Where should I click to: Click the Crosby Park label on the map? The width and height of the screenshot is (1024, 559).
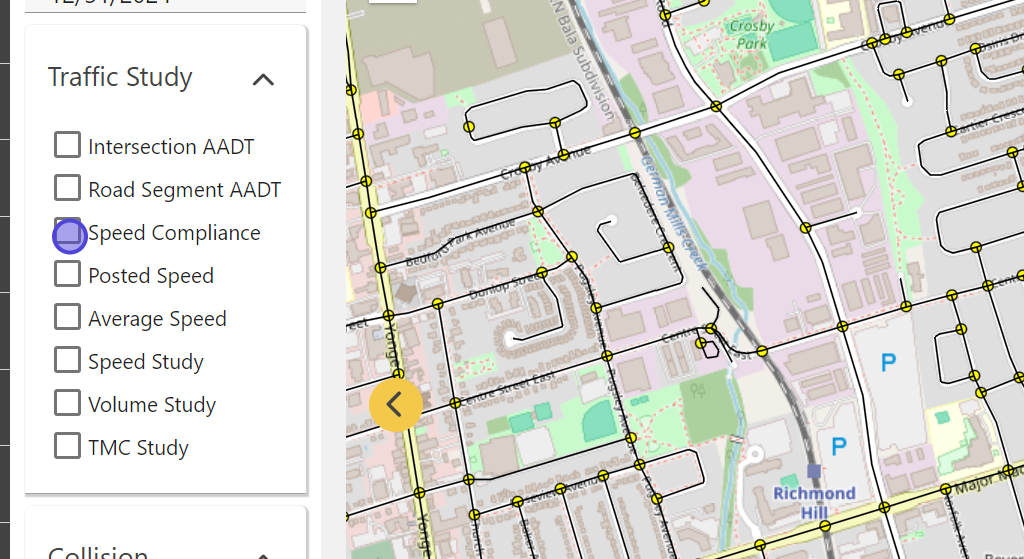point(752,35)
